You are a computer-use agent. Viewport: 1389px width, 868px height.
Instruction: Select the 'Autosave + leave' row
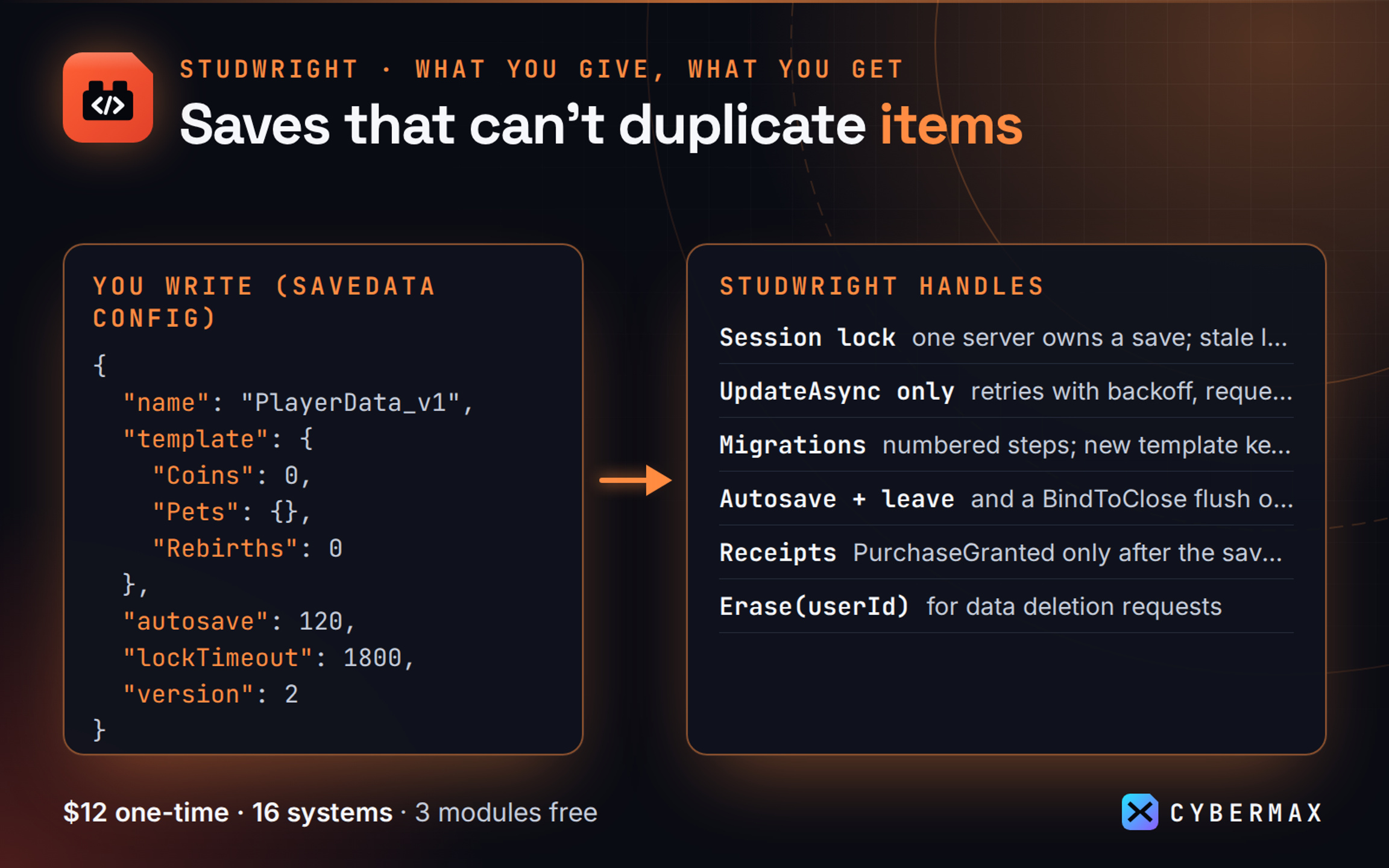(1006, 498)
